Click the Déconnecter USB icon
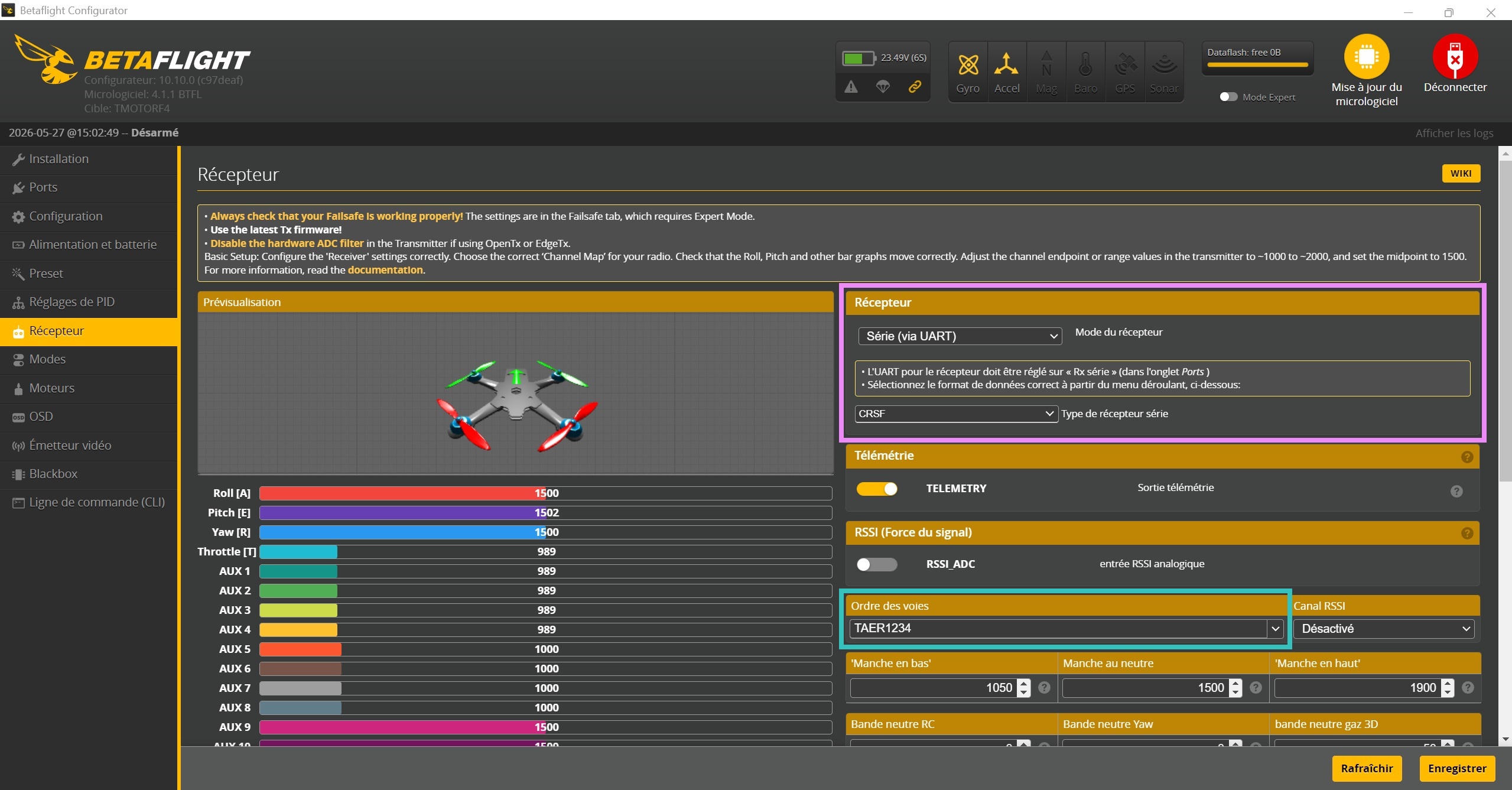 (1455, 57)
